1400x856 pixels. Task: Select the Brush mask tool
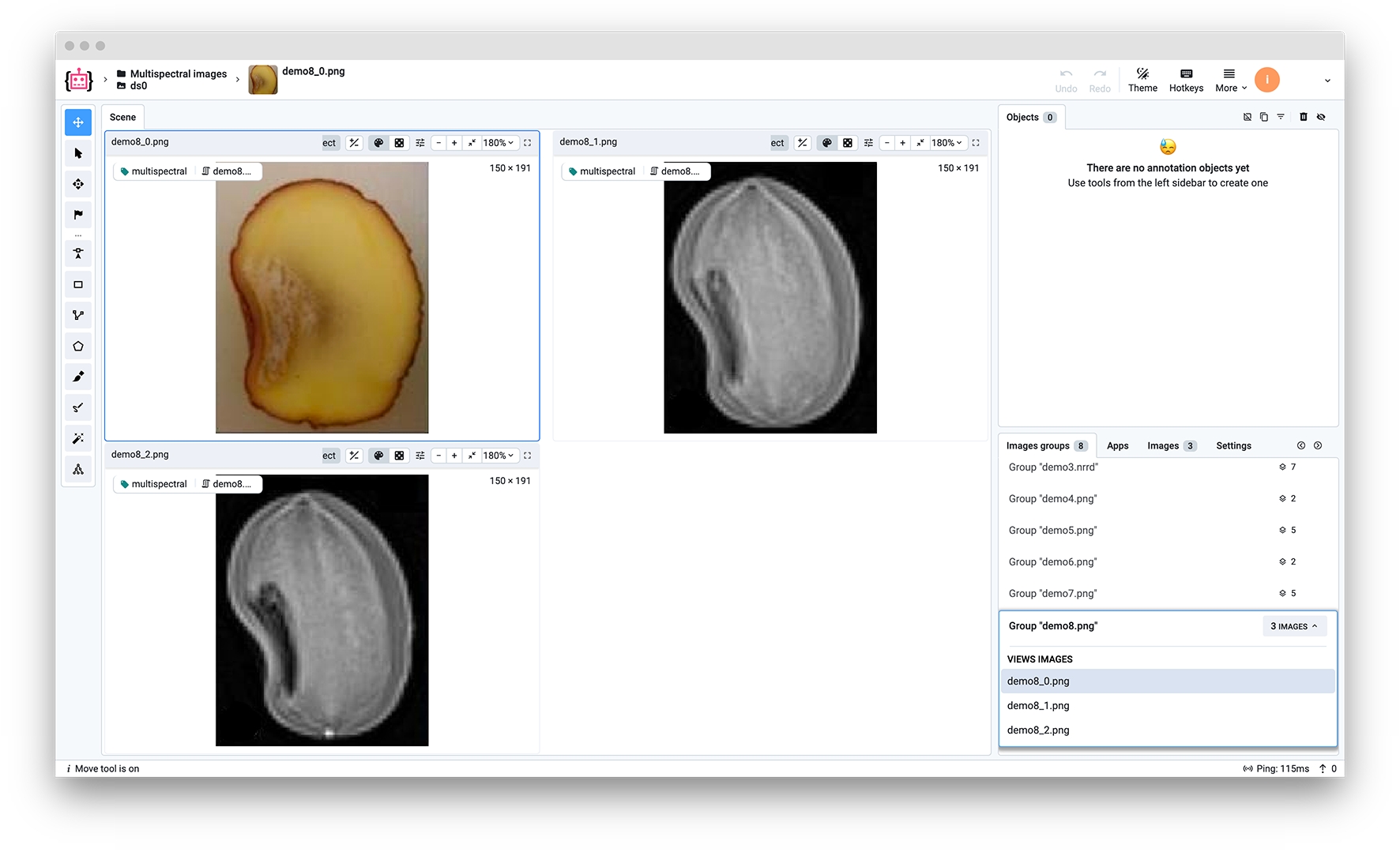tap(78, 377)
